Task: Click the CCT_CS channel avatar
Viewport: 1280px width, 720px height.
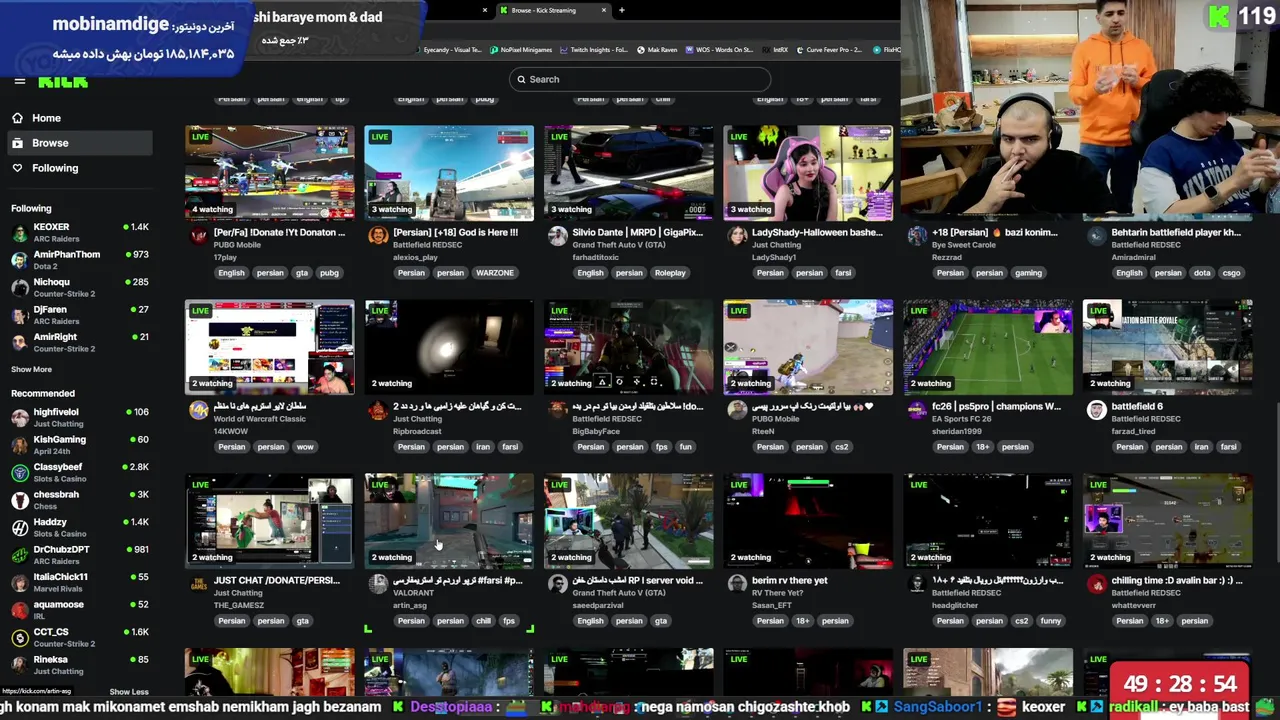Action: point(19,638)
